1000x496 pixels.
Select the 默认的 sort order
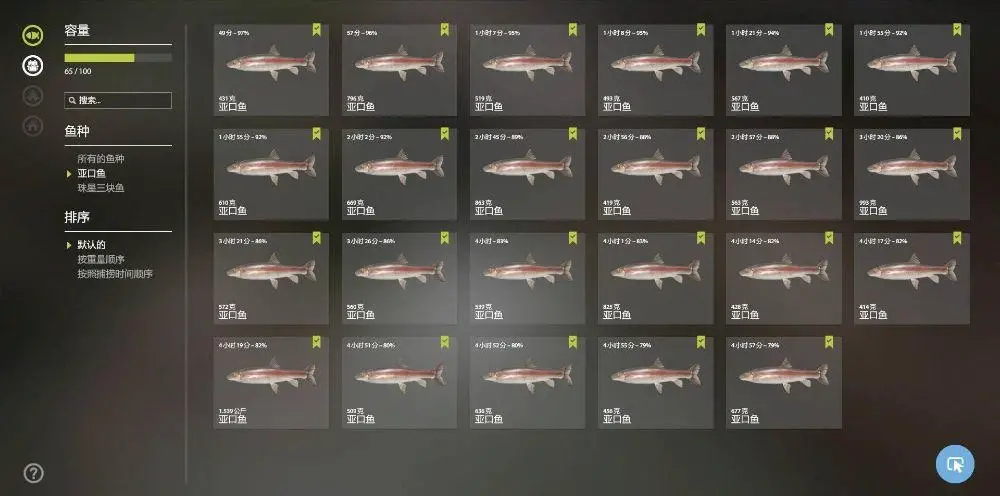[91, 245]
